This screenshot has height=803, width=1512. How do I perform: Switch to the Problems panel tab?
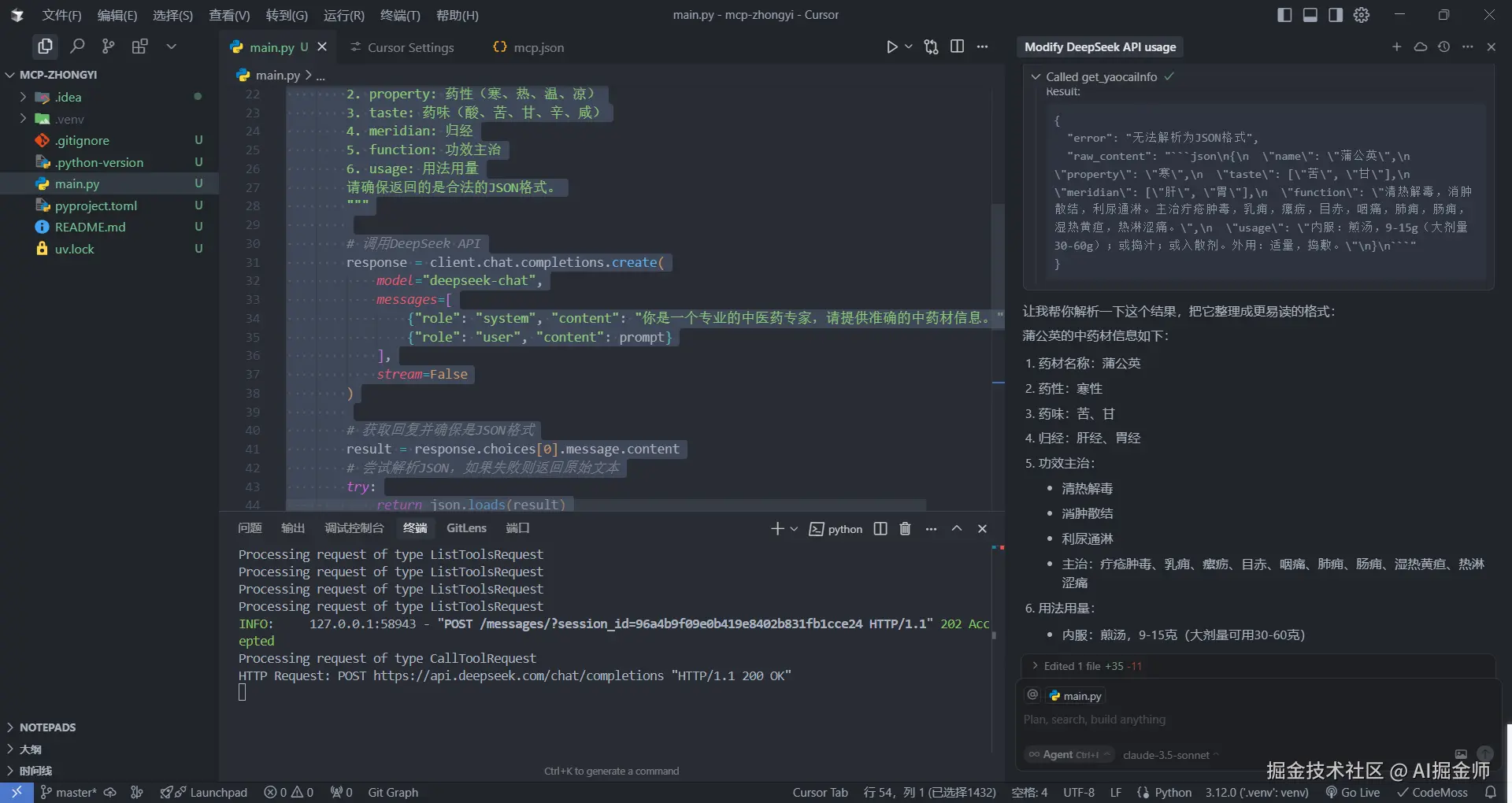tap(250, 528)
